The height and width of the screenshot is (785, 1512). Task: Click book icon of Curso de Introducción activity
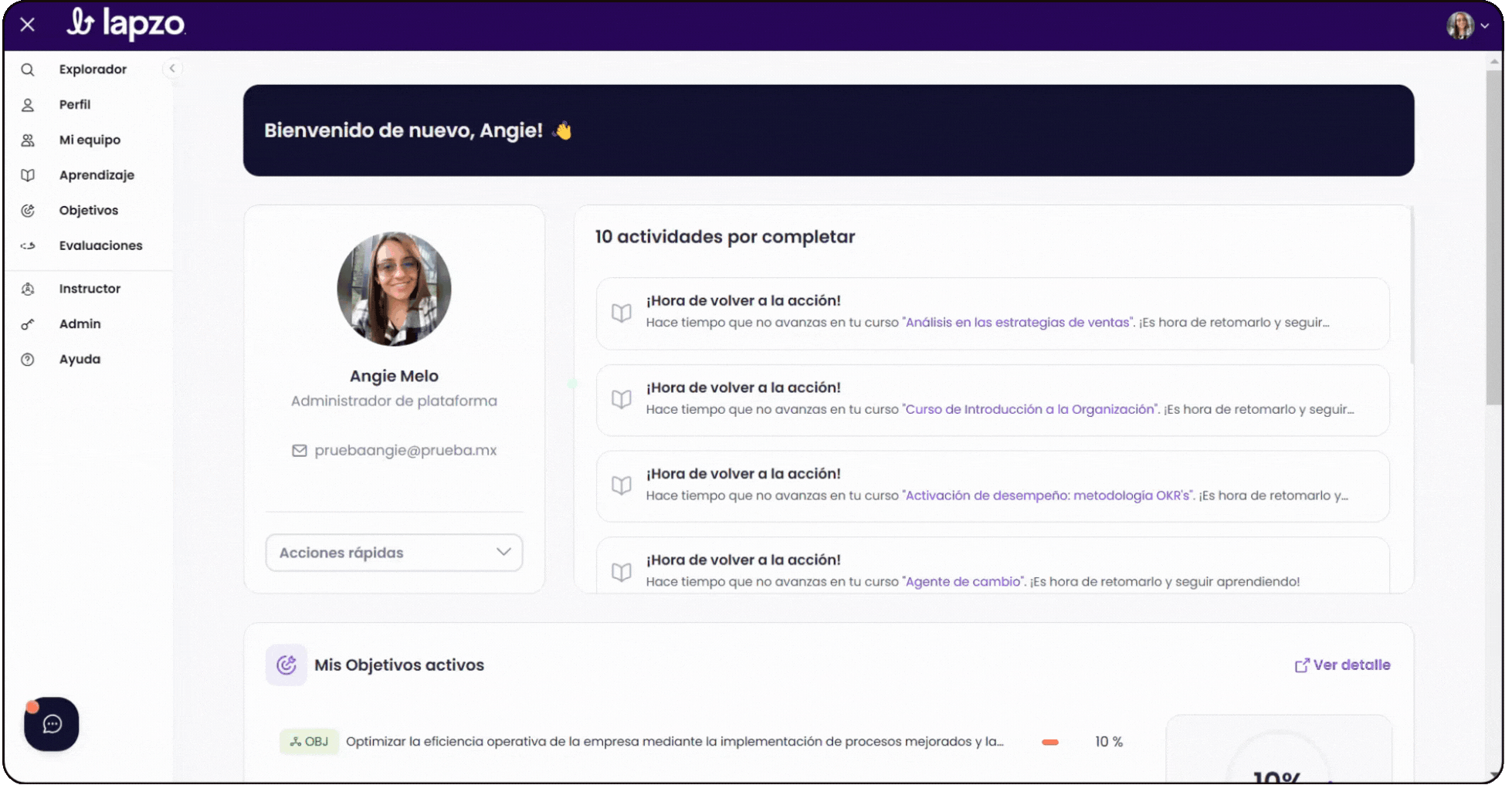coord(622,399)
